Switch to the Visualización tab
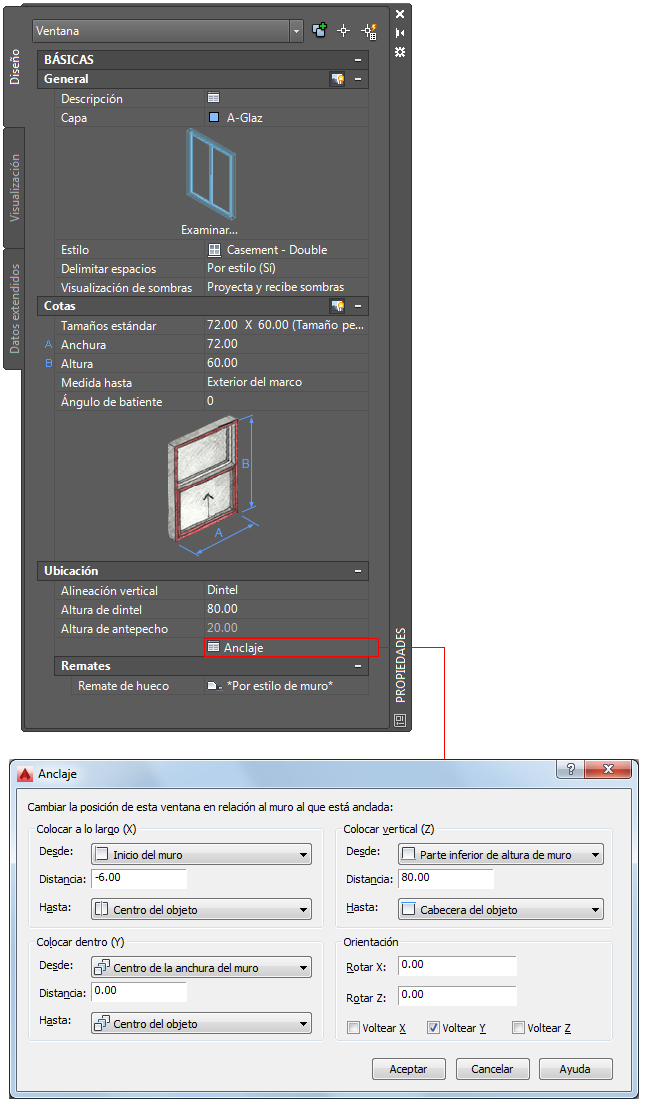 click(14, 187)
